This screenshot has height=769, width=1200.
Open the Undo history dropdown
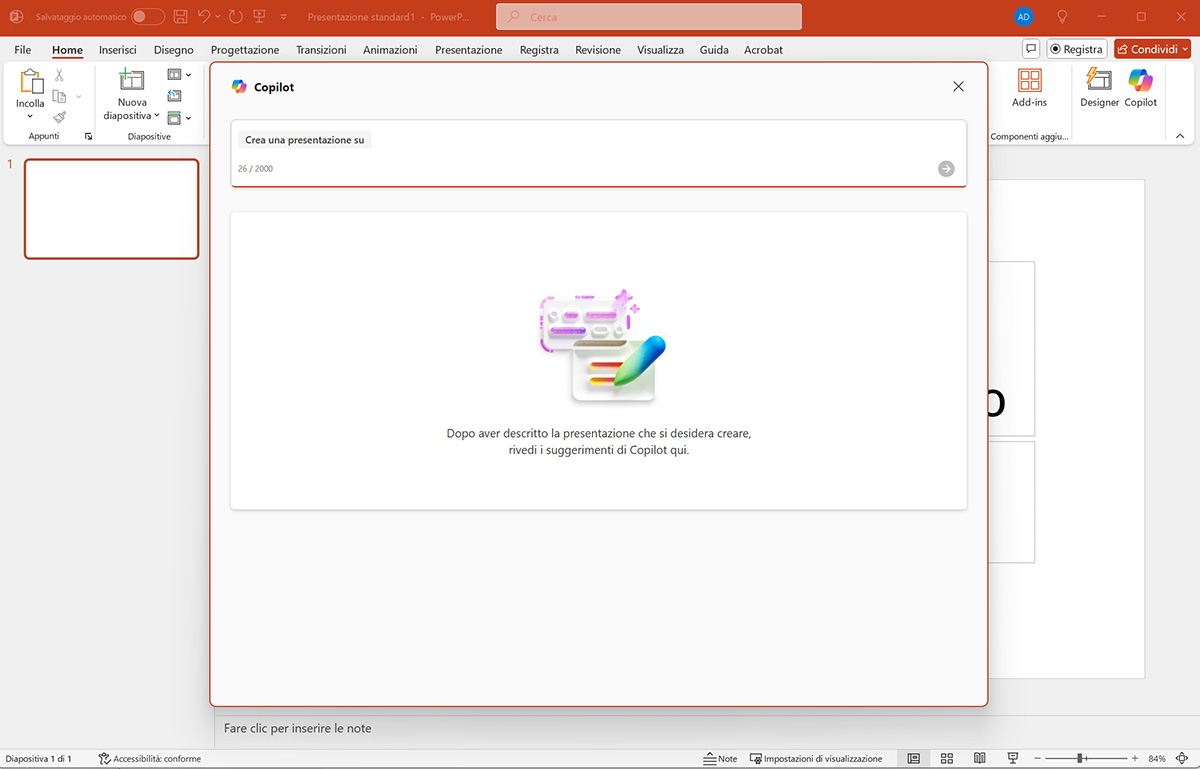coord(218,17)
